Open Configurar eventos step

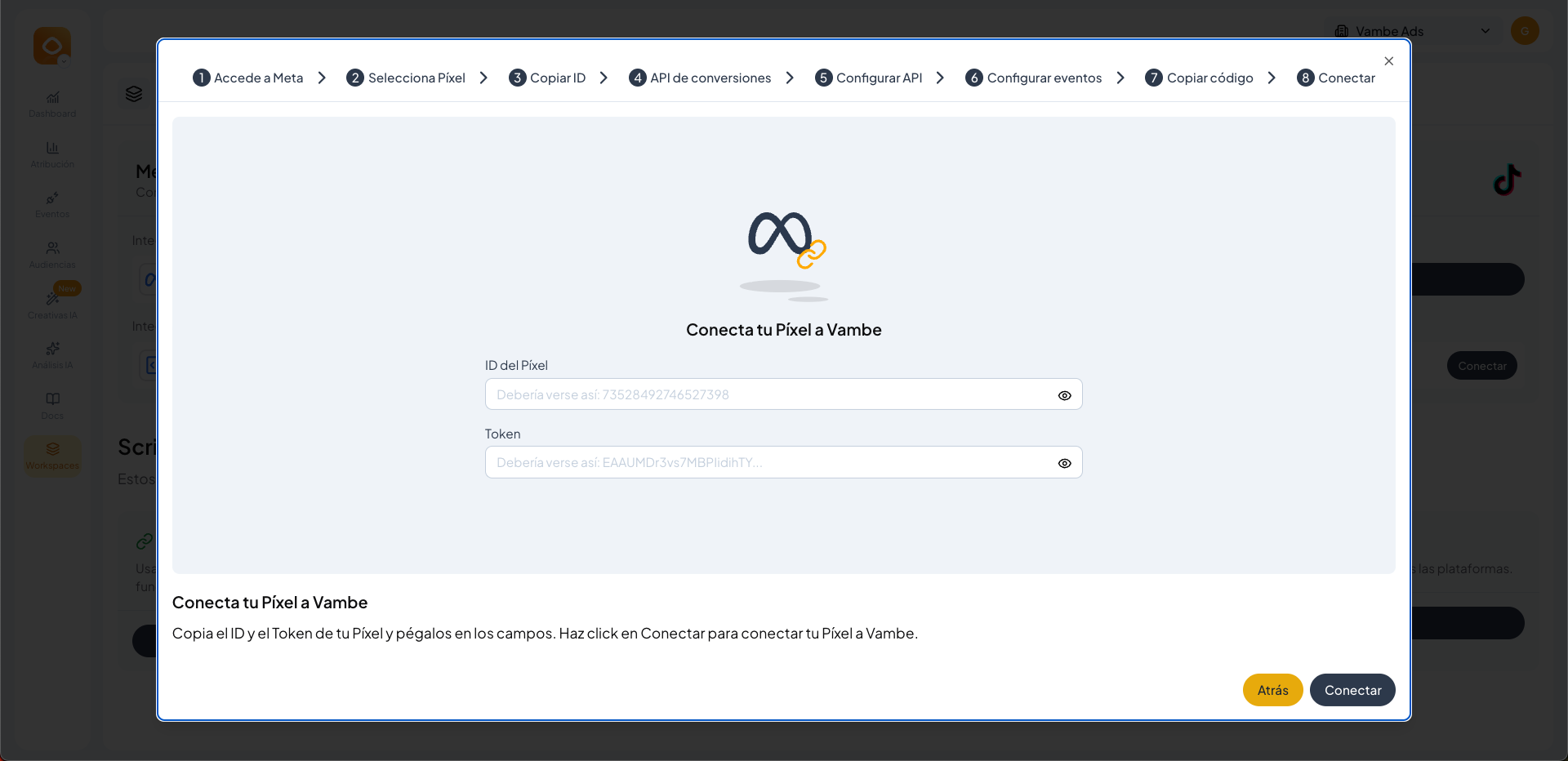1034,78
